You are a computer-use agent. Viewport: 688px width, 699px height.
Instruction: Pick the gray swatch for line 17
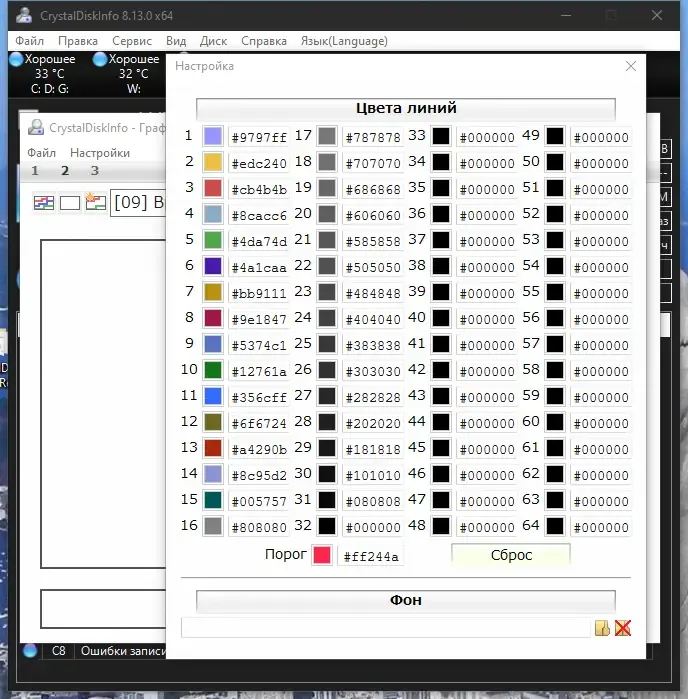coord(327,136)
